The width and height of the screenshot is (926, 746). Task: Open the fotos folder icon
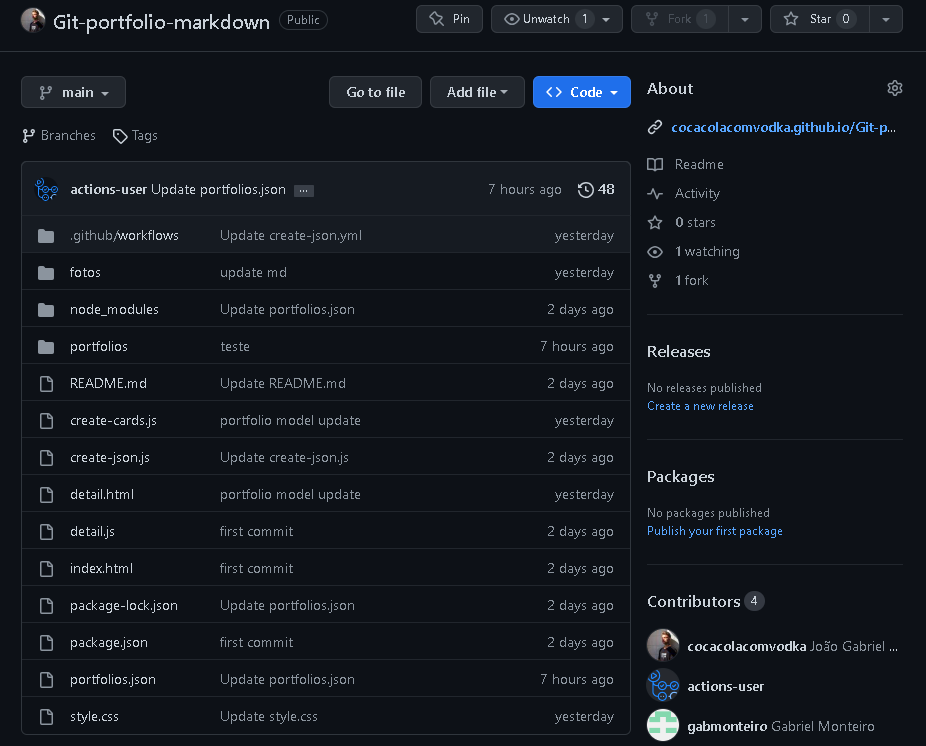click(x=46, y=272)
